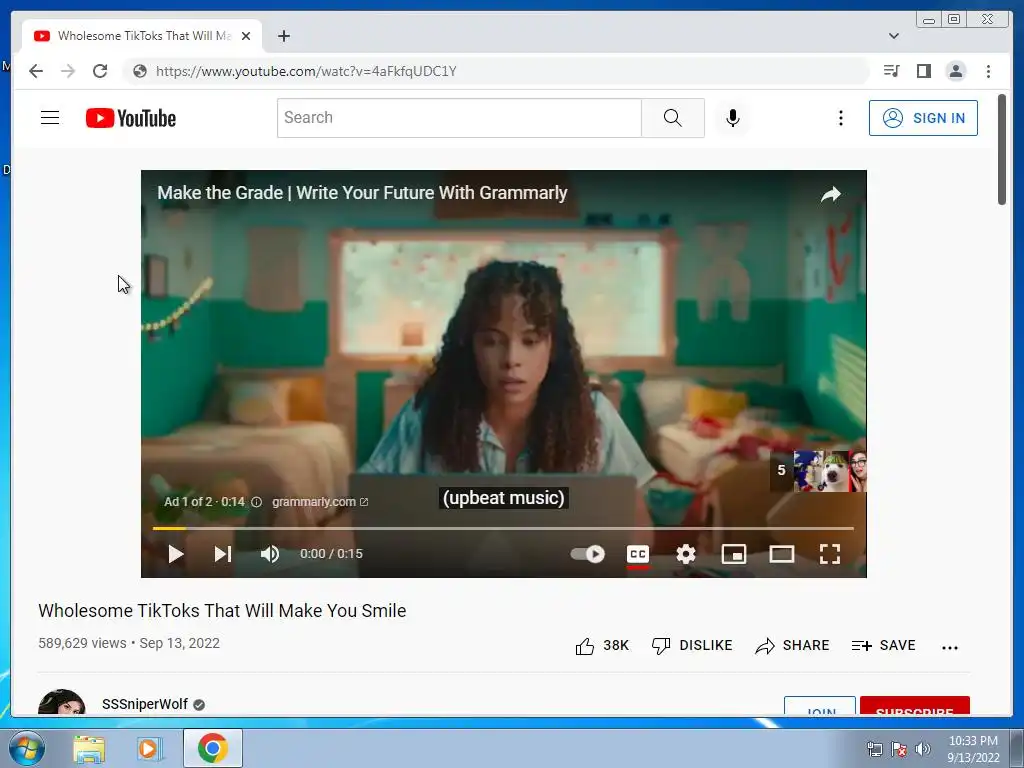1024x768 pixels.
Task: Click the search magnifier button
Action: 673,118
